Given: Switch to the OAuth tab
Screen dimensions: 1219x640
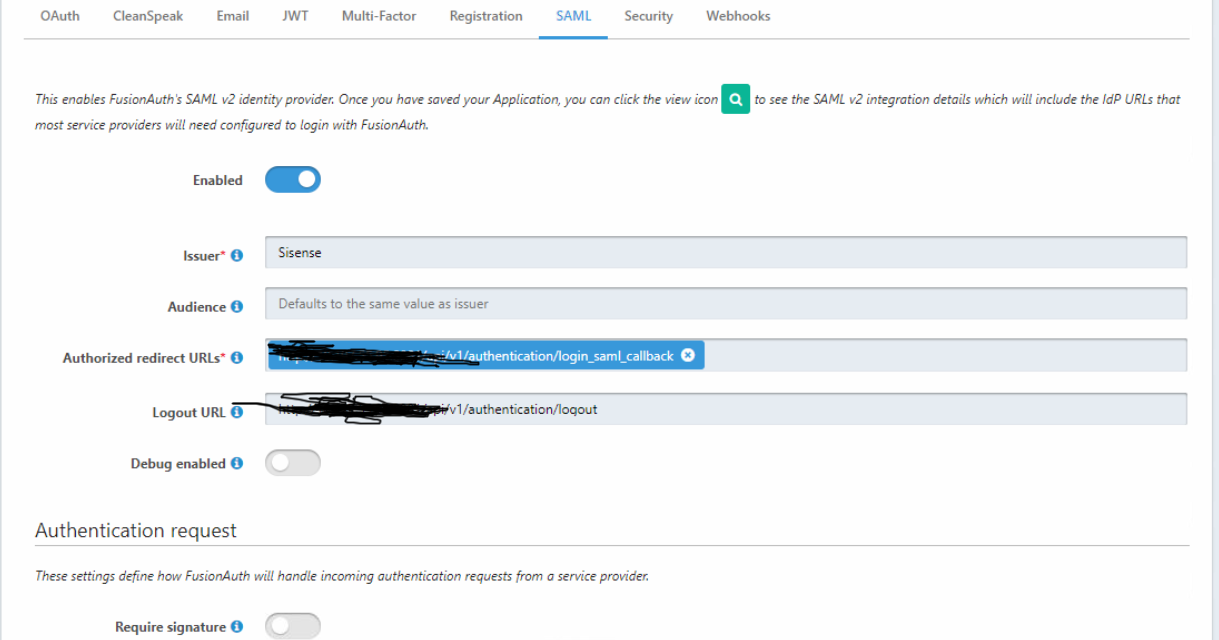Looking at the screenshot, I should click(60, 16).
